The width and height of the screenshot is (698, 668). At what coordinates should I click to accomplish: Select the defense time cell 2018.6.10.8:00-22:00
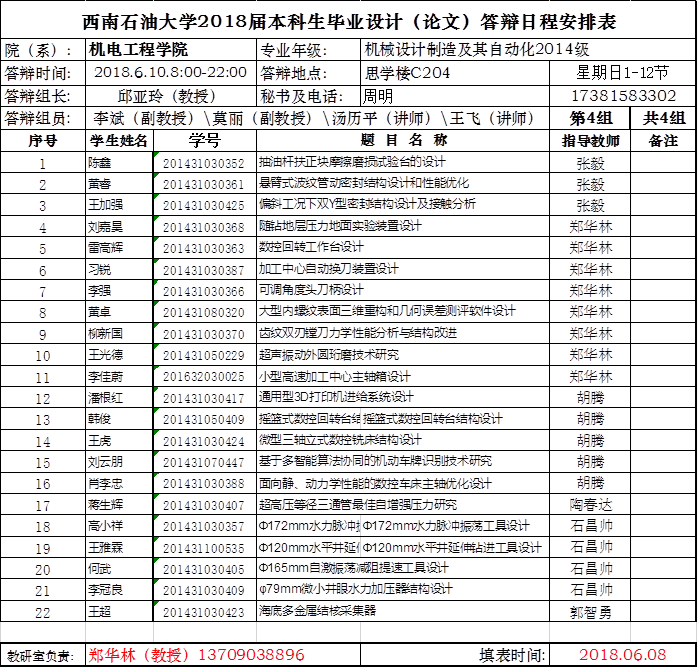(170, 73)
